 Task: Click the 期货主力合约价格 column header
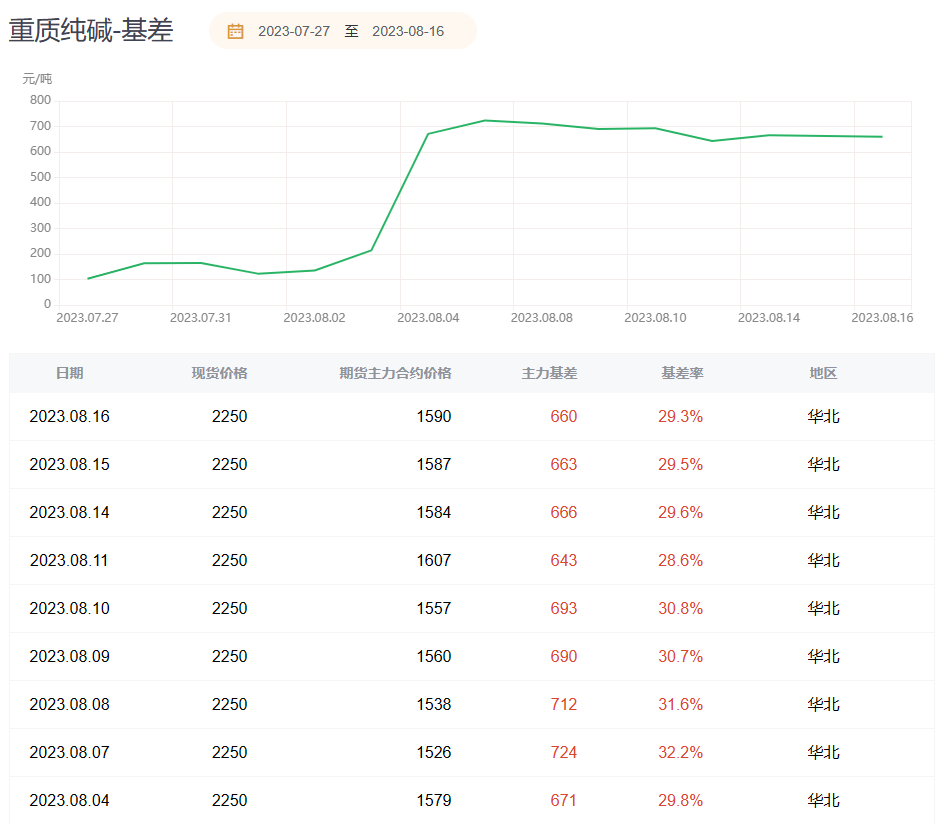pyautogui.click(x=395, y=373)
